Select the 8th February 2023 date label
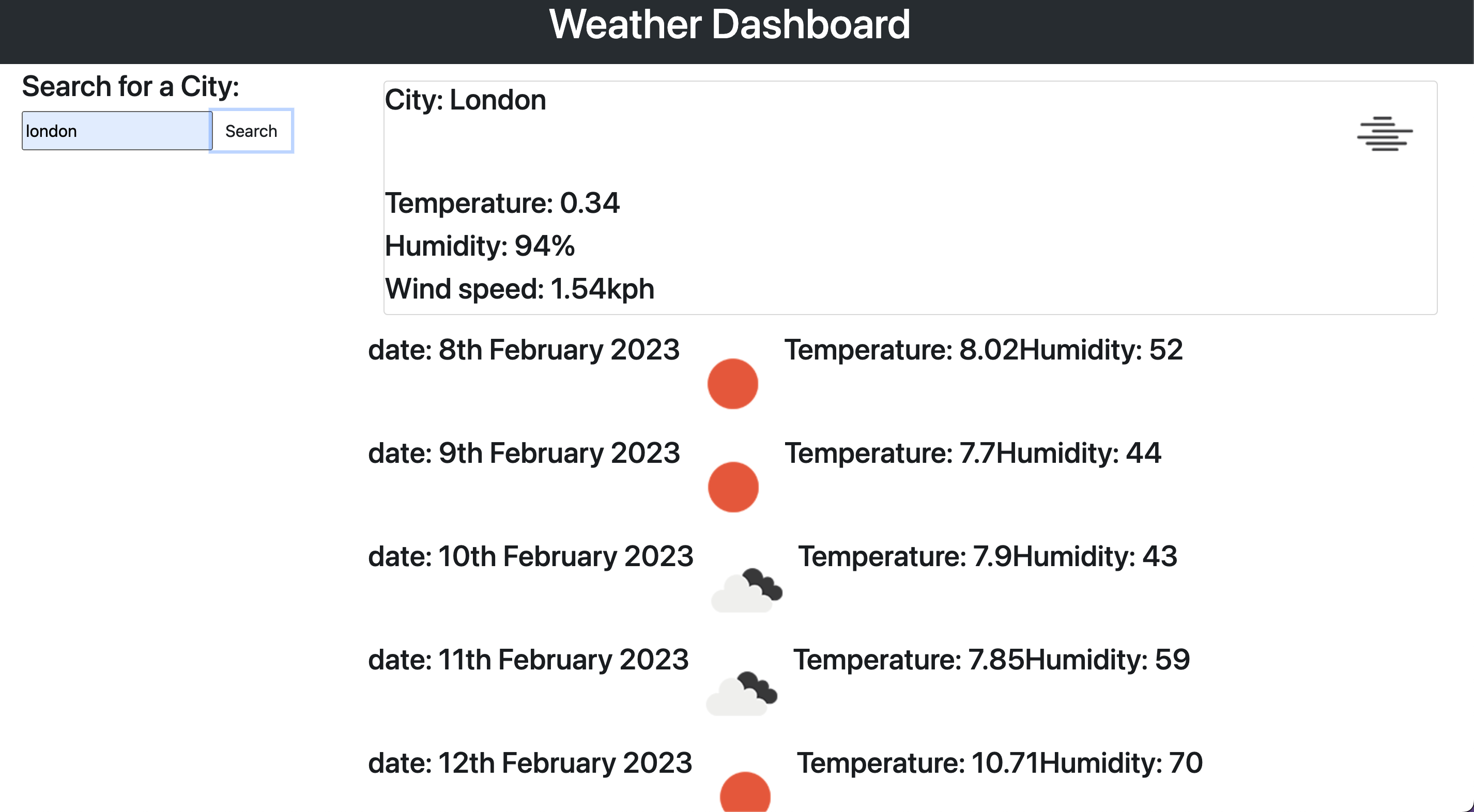Viewport: 1474px width, 812px height. point(524,349)
